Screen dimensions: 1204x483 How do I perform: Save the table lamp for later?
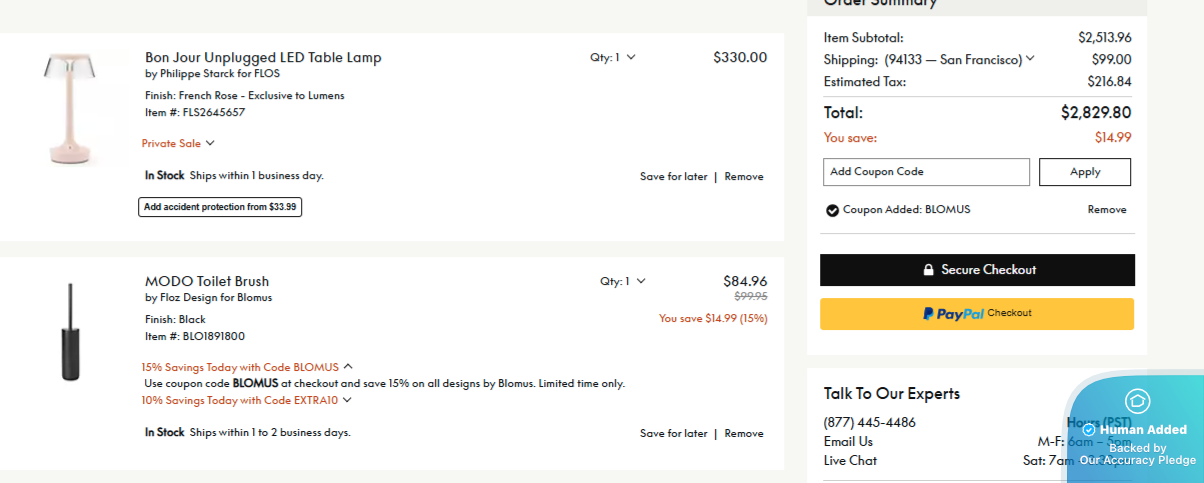point(673,177)
